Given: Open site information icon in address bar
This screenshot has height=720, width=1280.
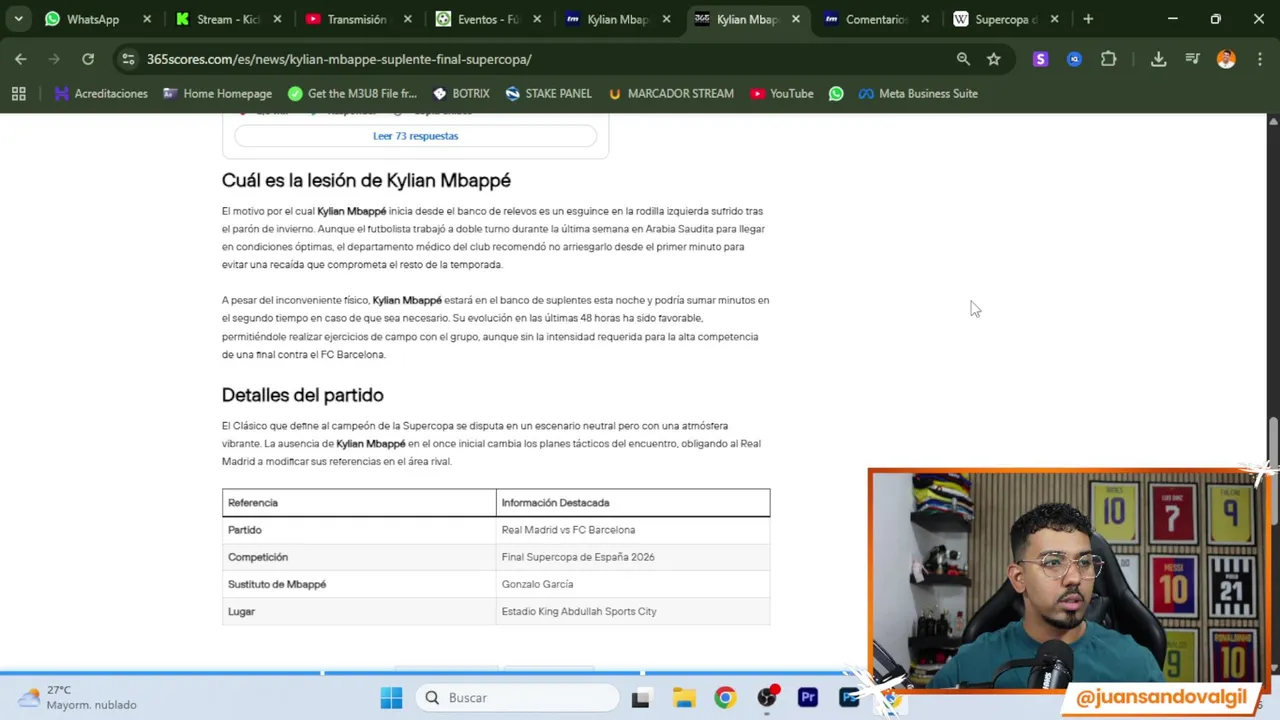Looking at the screenshot, I should click(x=128, y=59).
